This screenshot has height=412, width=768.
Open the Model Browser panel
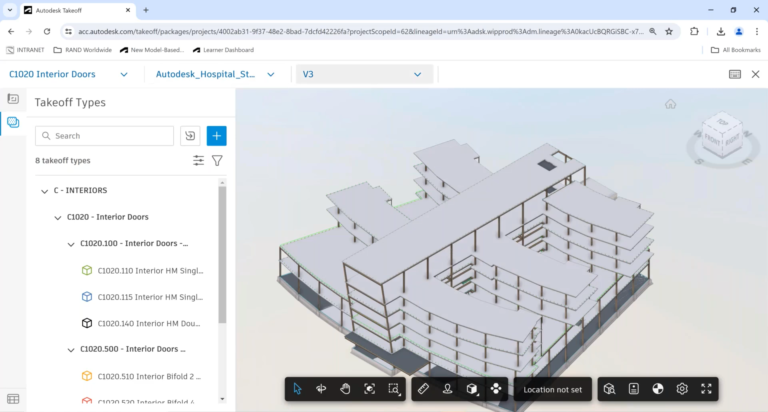[609, 389]
